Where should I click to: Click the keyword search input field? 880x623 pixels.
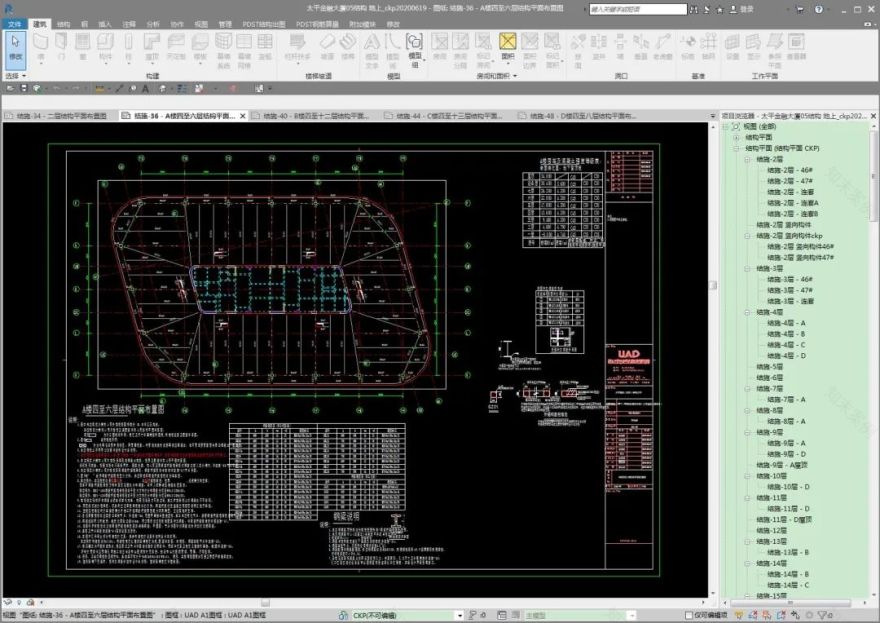636,9
